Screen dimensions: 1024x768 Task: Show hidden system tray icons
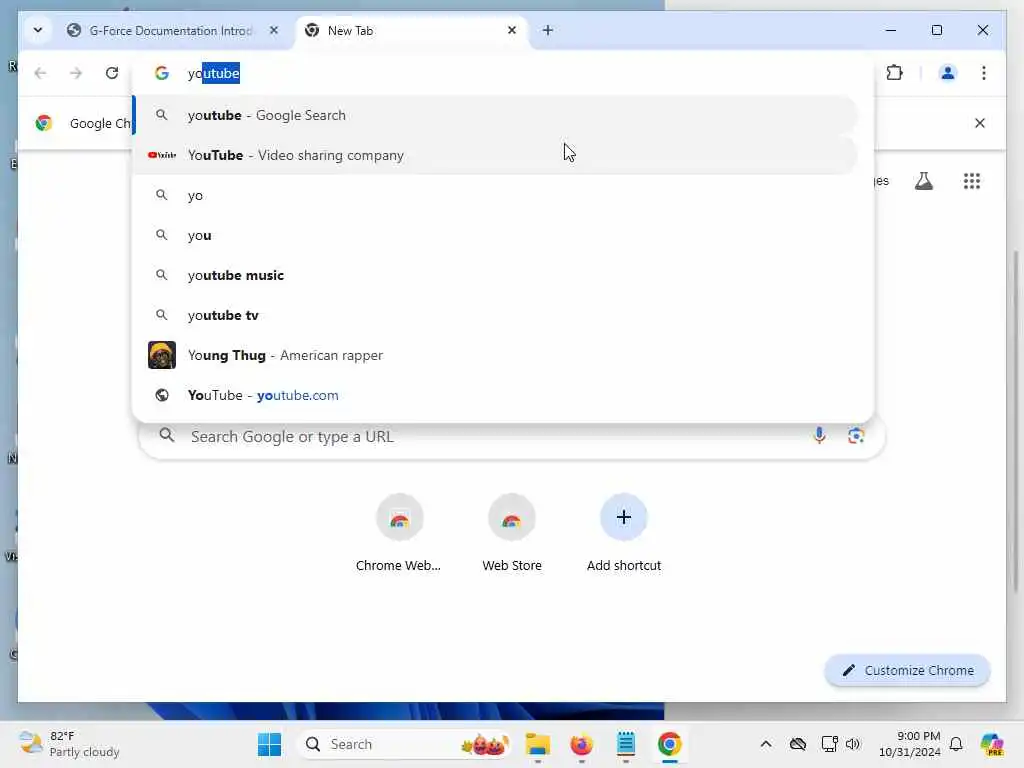pos(766,744)
